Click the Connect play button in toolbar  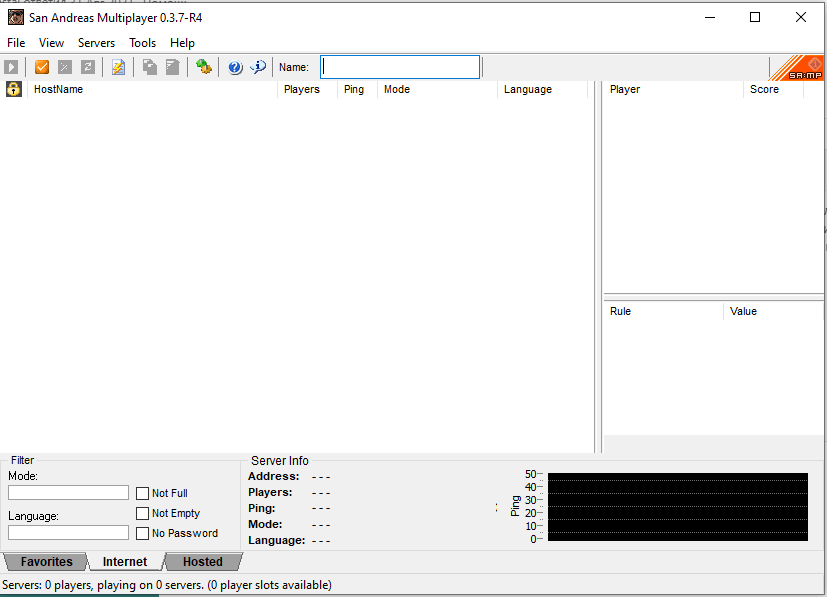11,67
